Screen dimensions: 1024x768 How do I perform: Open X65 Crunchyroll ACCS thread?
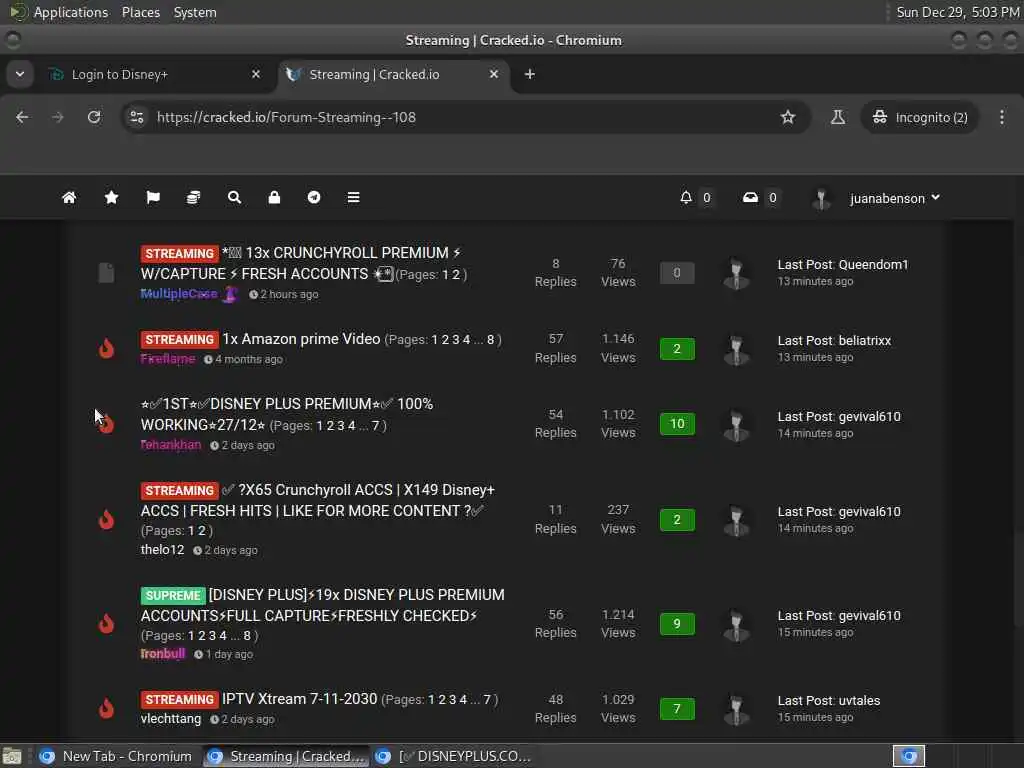tap(317, 500)
